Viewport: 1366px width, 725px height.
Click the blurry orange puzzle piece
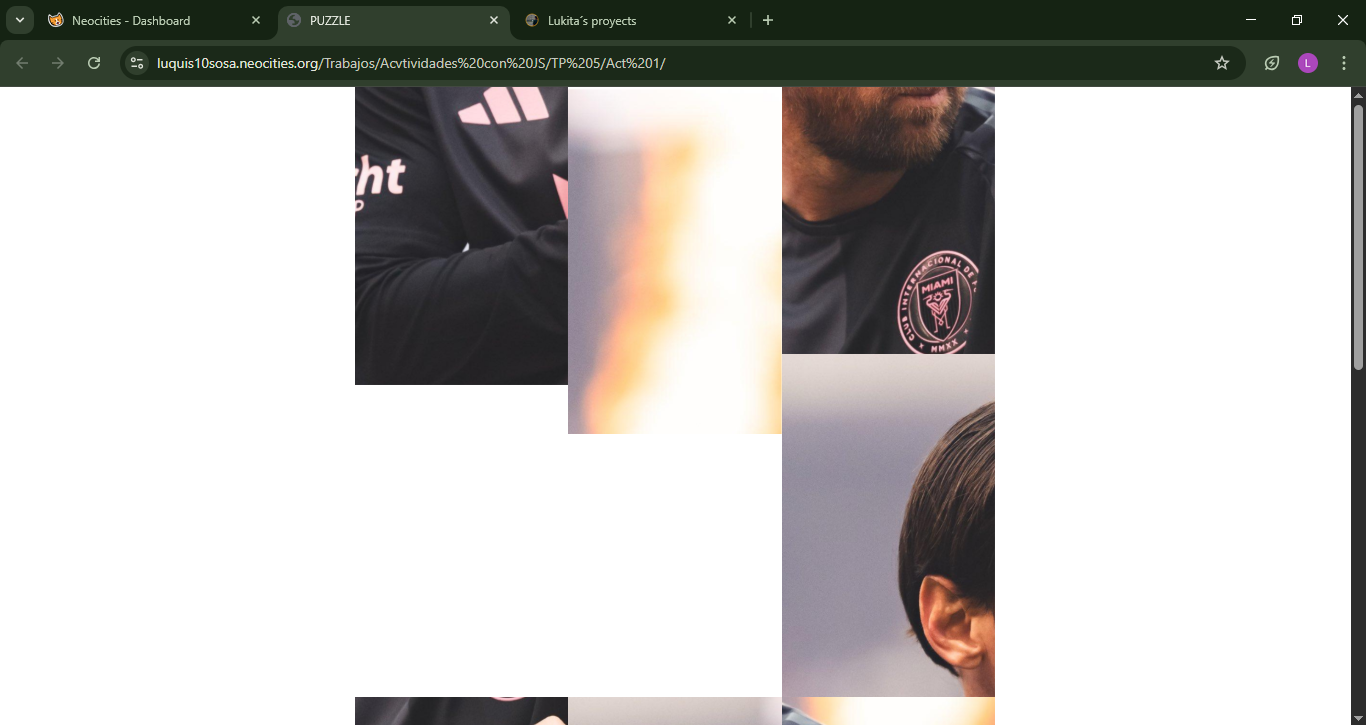[x=674, y=260]
